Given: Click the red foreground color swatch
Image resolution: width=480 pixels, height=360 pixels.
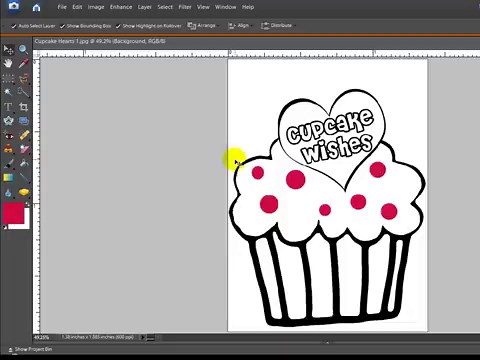Looking at the screenshot, I should 13,213.
